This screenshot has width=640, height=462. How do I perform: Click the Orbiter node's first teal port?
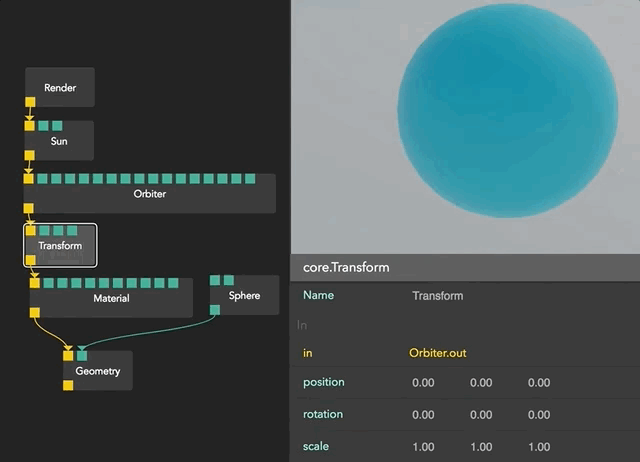point(42,179)
